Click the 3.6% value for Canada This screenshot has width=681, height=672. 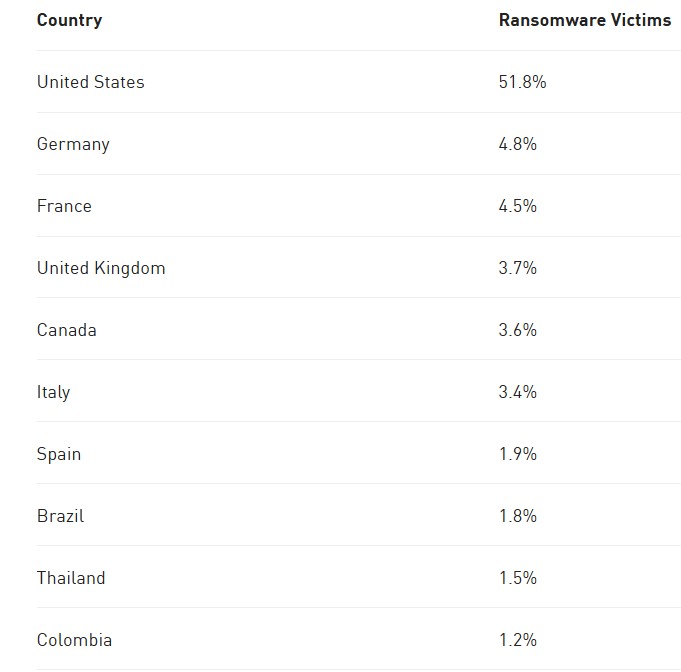pos(517,330)
